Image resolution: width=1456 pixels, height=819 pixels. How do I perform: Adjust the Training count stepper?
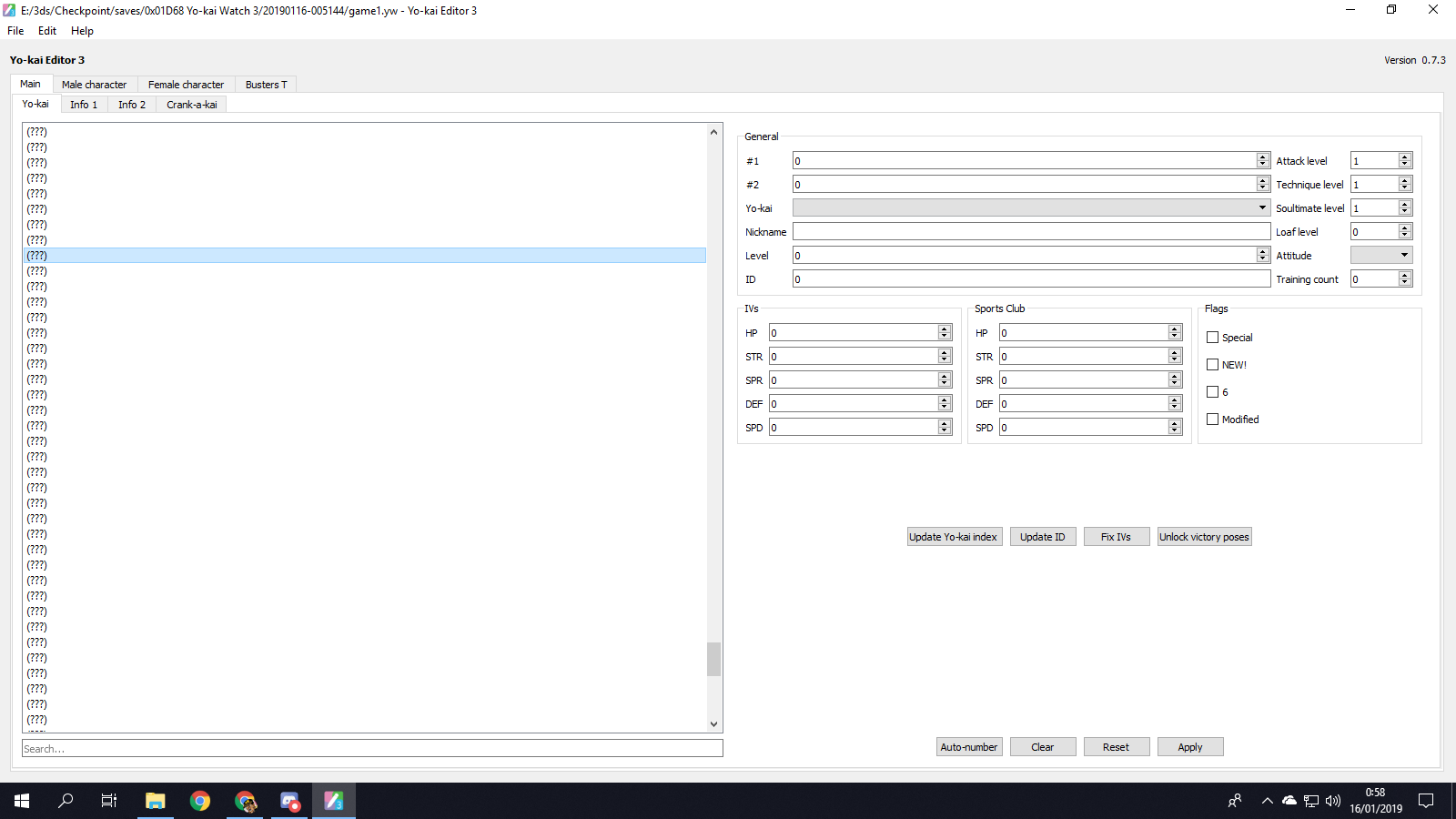click(x=1405, y=278)
